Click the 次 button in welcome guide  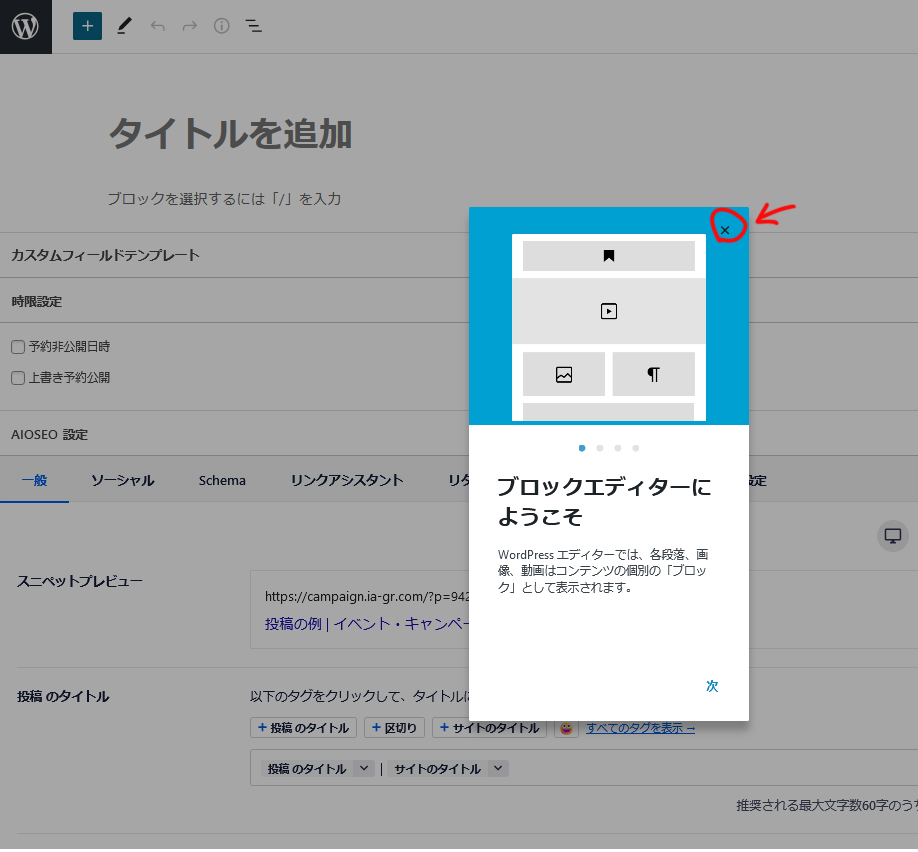712,686
